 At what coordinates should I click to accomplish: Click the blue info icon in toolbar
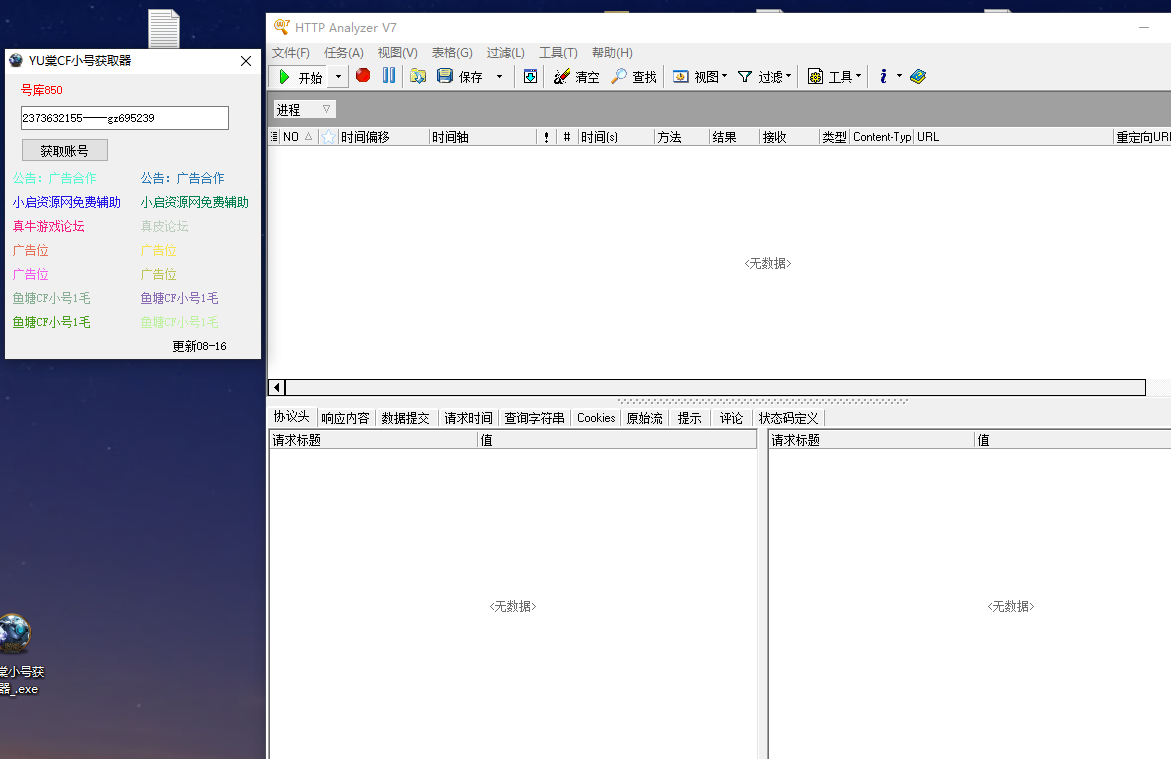[883, 76]
